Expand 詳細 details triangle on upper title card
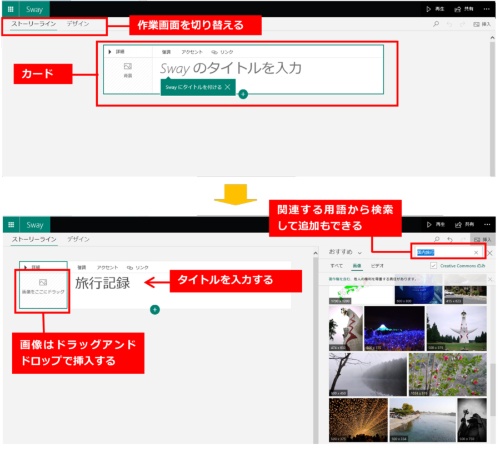 tap(110, 52)
